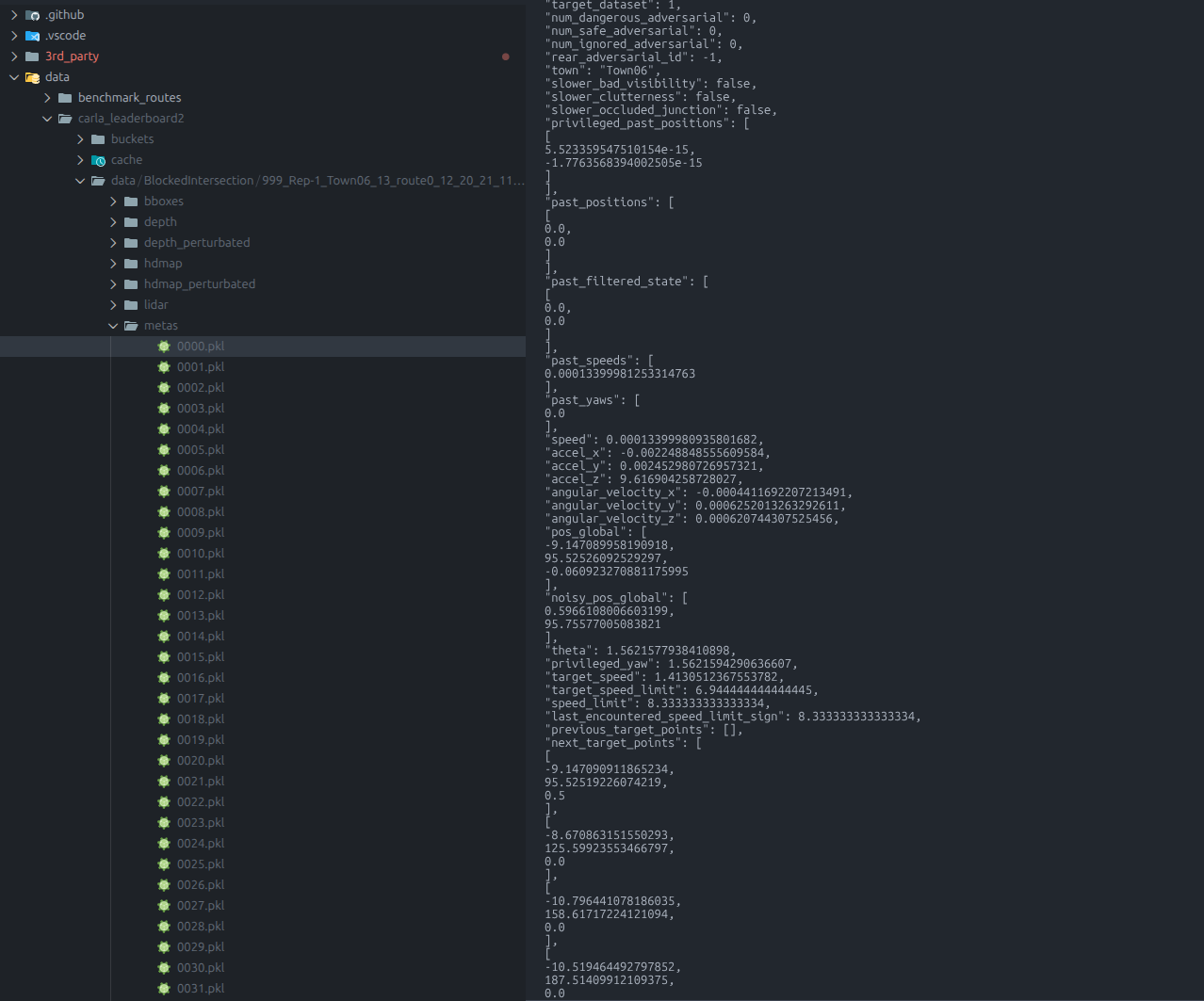Click the lidar folder icon

(x=131, y=305)
